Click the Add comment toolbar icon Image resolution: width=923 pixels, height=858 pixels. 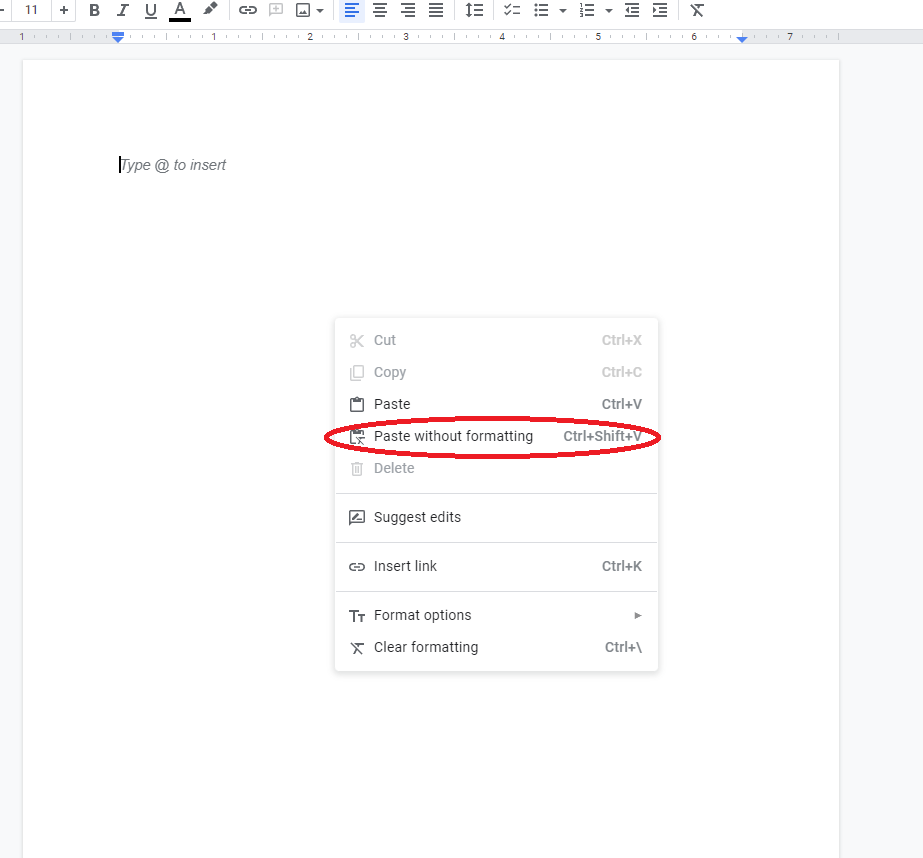tap(276, 10)
